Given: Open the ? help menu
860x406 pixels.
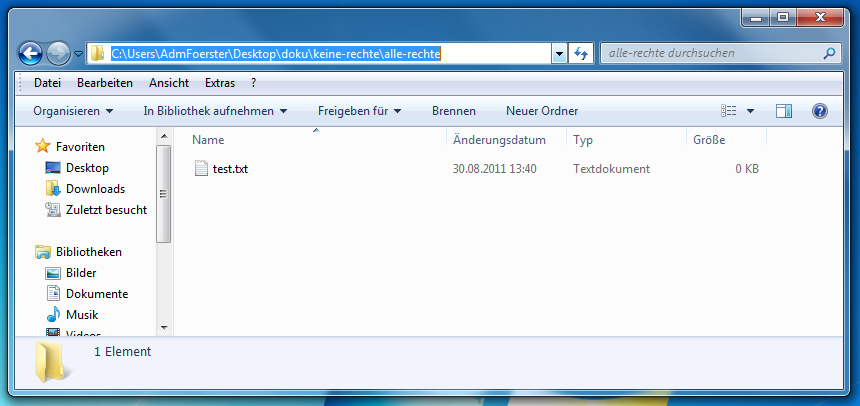Looking at the screenshot, I should tap(253, 83).
